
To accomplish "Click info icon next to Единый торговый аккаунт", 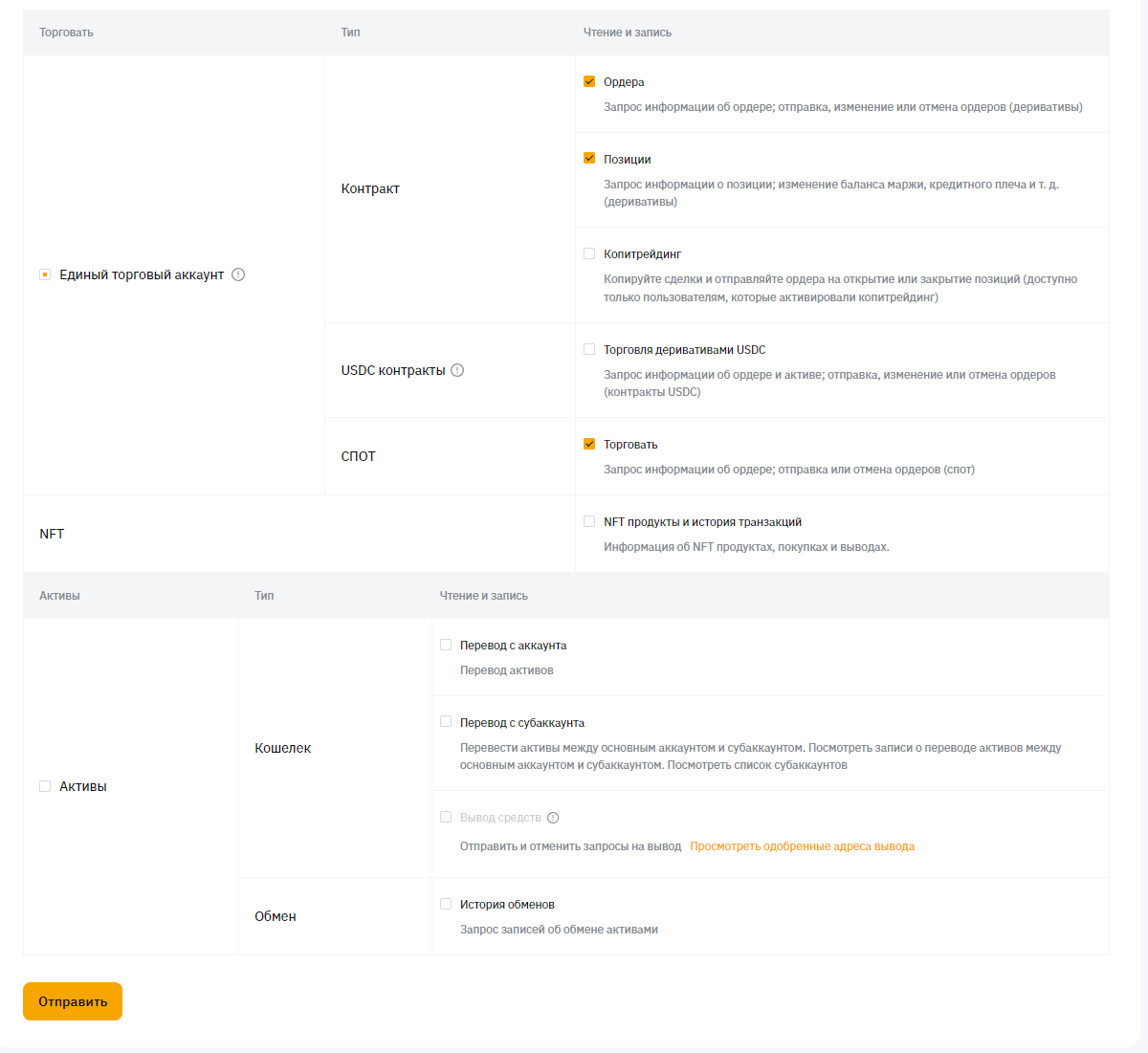I will 238,274.
